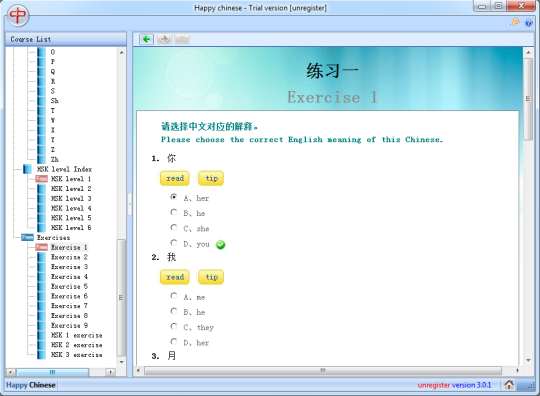540x396 pixels.
Task: Select radio option A. her
Action: click(x=174, y=197)
